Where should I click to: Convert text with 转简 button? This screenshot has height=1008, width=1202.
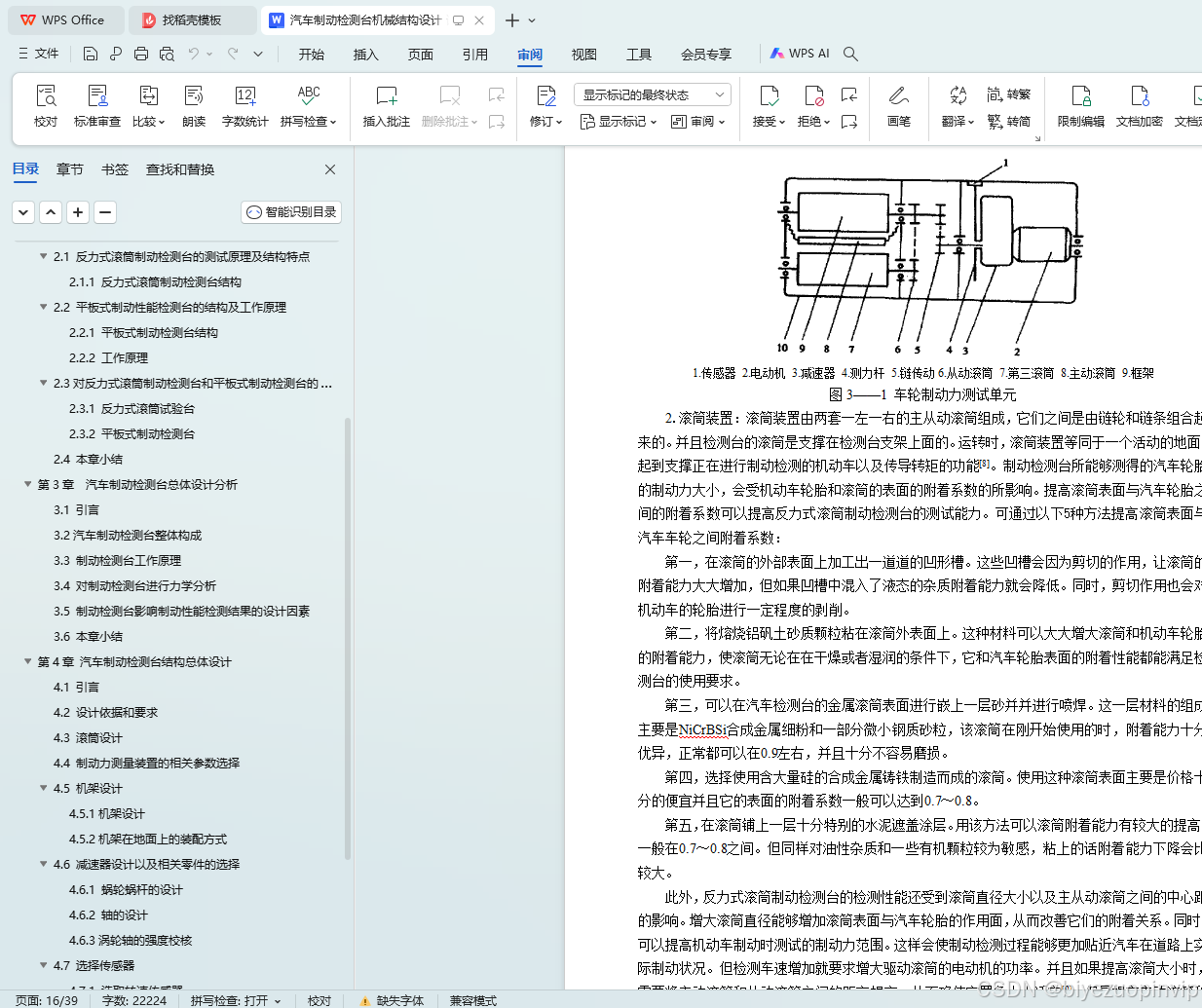1009,122
